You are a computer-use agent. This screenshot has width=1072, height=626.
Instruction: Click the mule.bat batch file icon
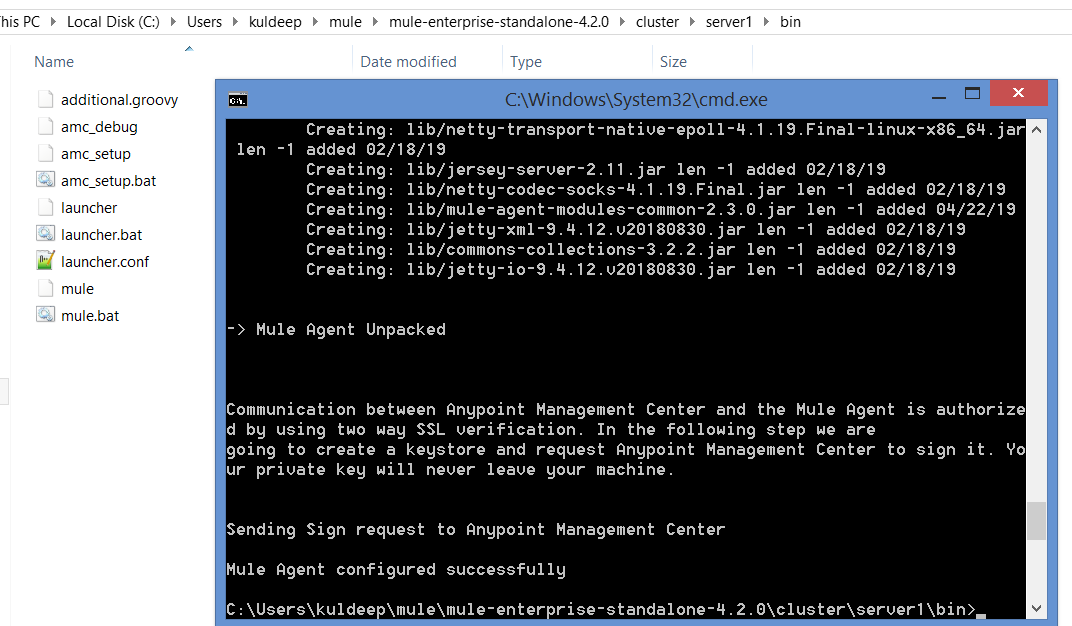pos(45,316)
